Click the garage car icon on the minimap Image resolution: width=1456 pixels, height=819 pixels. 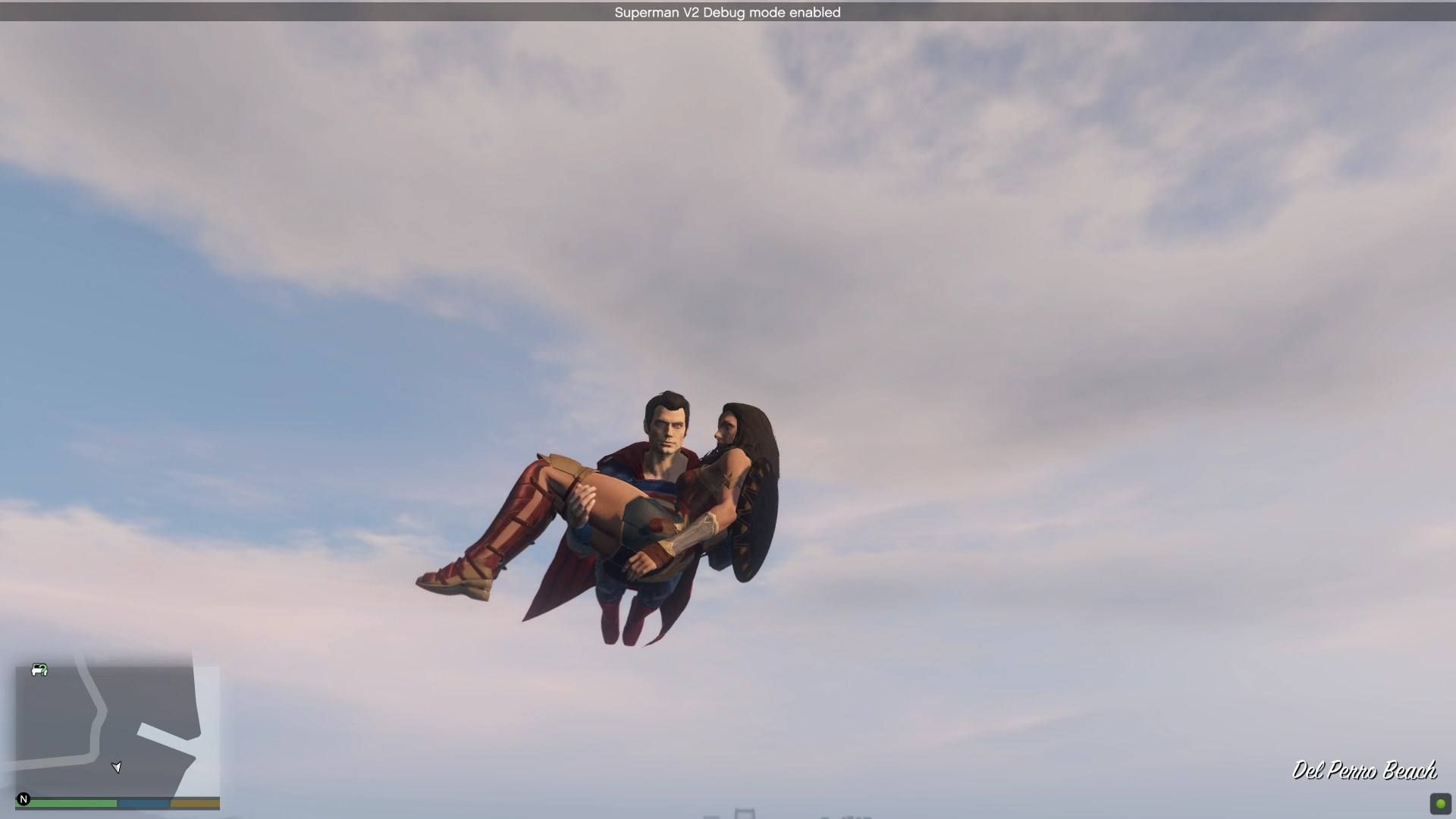pos(39,670)
